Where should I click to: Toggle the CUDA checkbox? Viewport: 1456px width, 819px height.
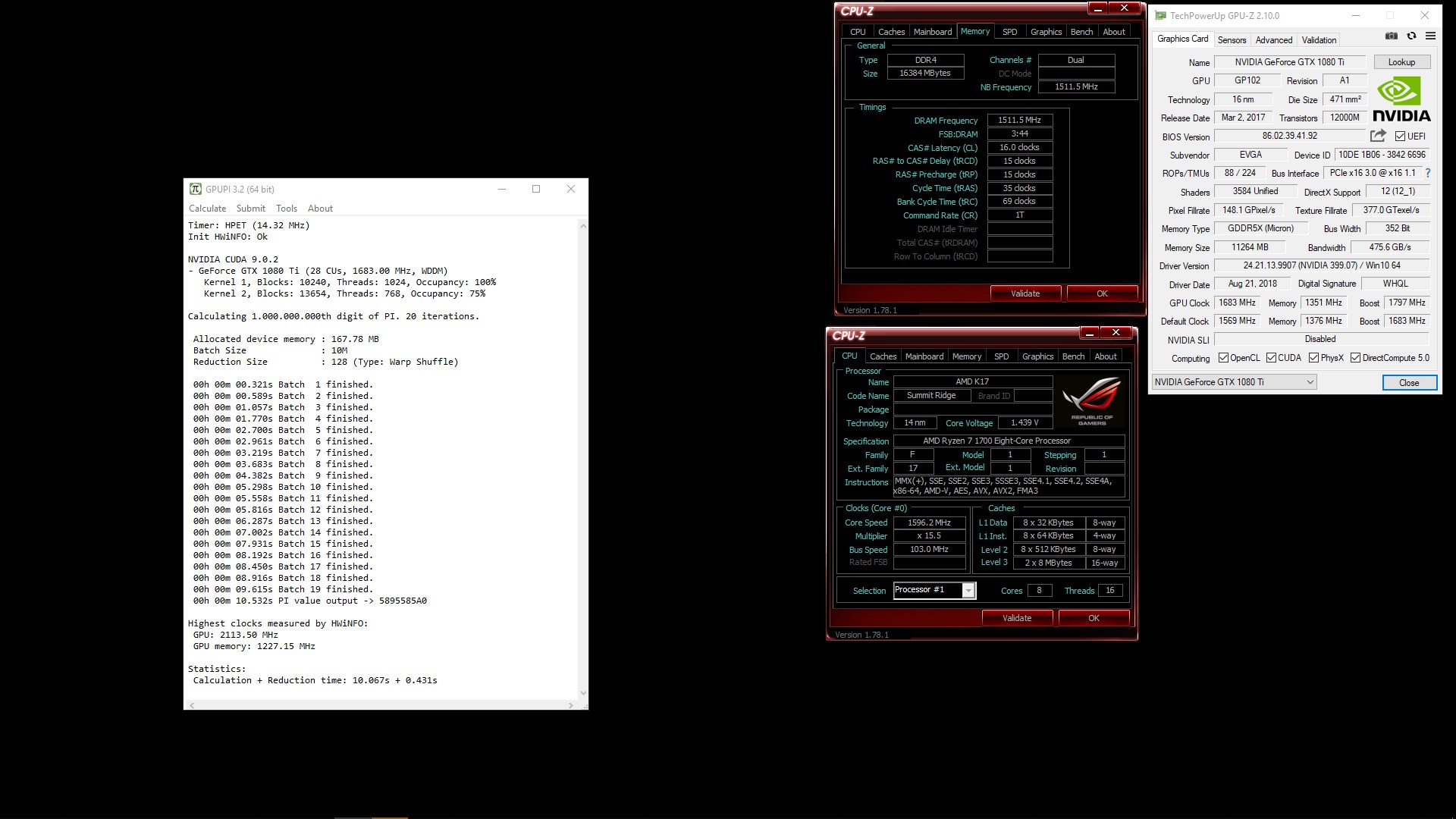point(1271,358)
